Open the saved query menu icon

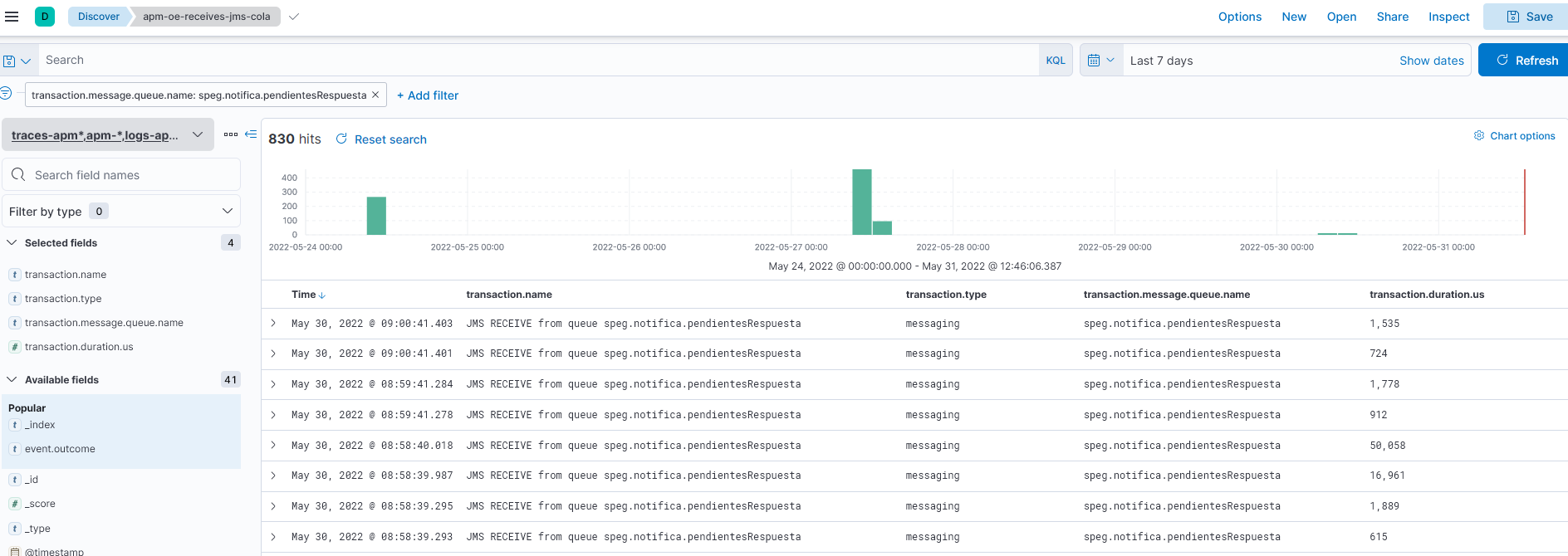pos(17,61)
